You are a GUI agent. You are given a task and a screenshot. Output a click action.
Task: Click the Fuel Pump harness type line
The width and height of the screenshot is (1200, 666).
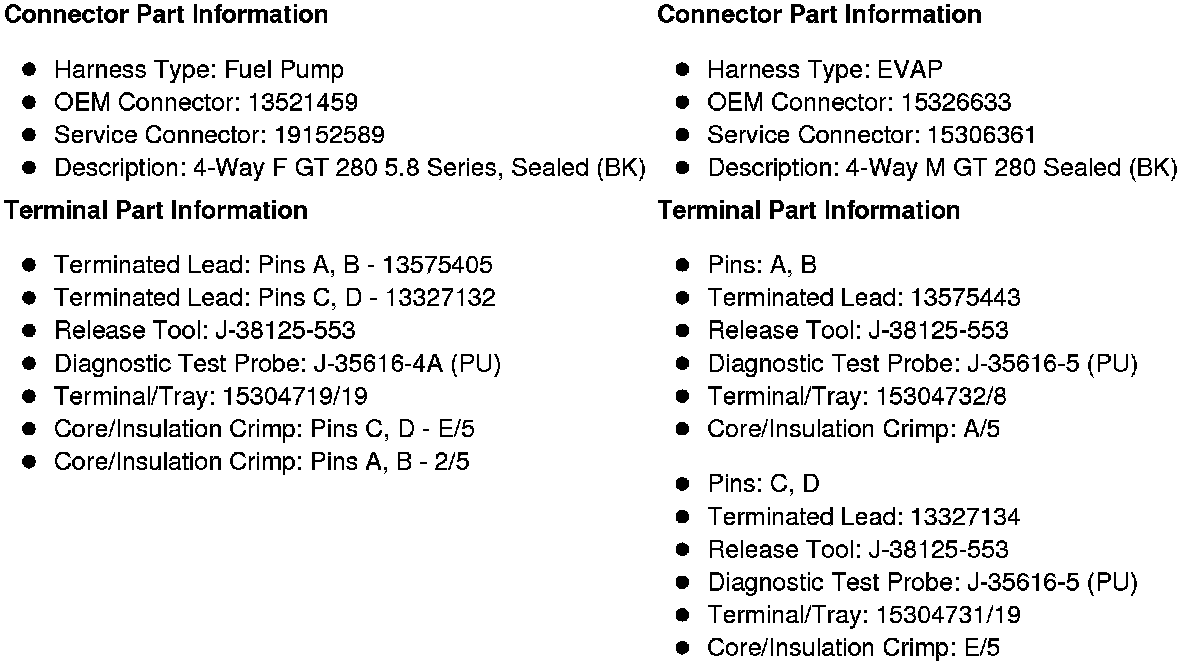[x=199, y=70]
